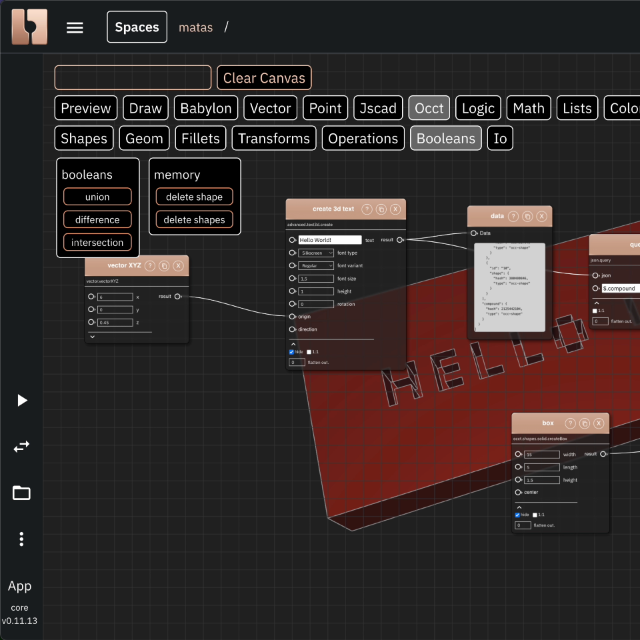Click the union boolean button

coord(97,197)
